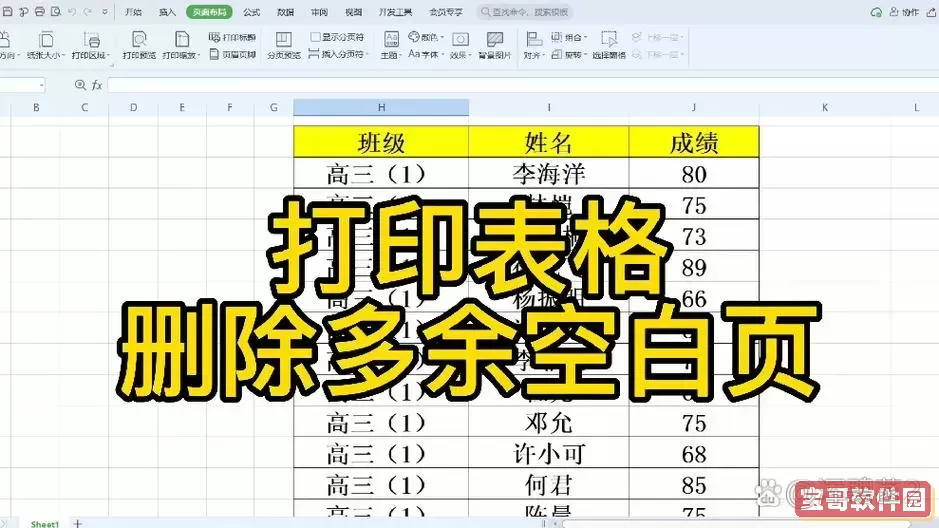This screenshot has width=939, height=528.
Task: Click into the formula bar input
Action: (x=523, y=86)
